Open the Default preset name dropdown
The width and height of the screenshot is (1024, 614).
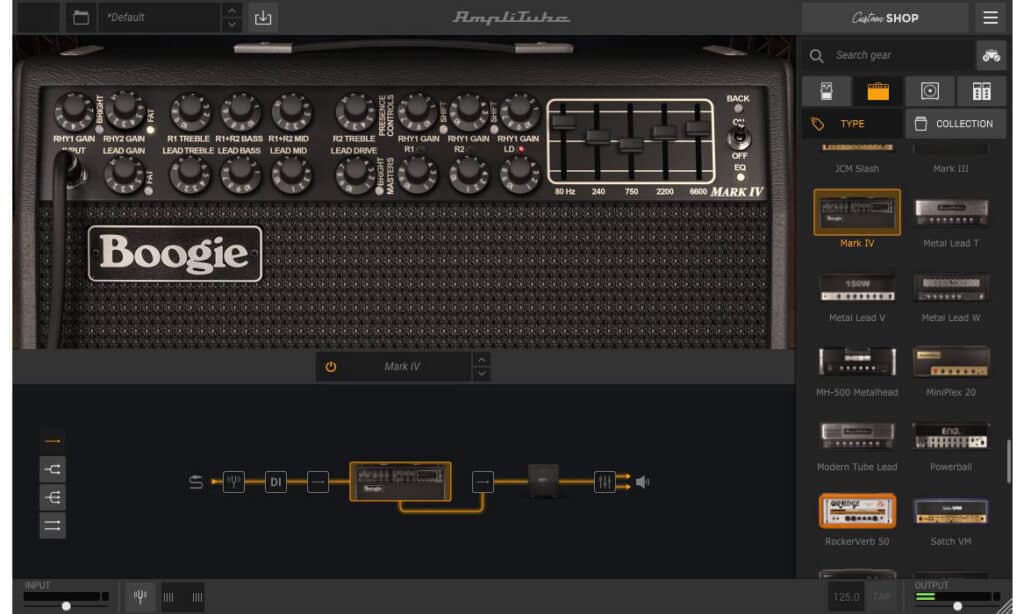(159, 18)
